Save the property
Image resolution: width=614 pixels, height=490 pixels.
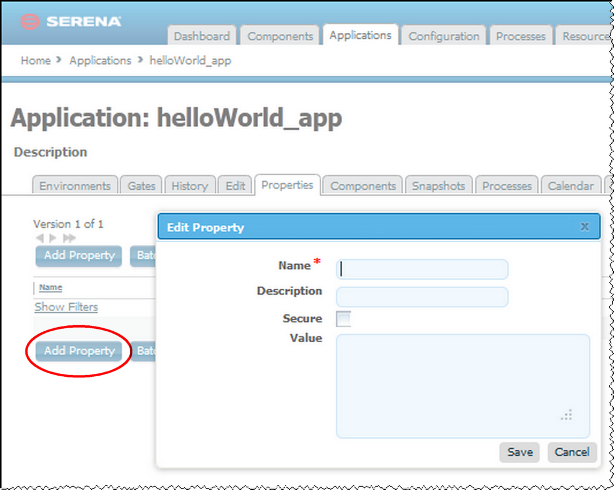(x=520, y=452)
